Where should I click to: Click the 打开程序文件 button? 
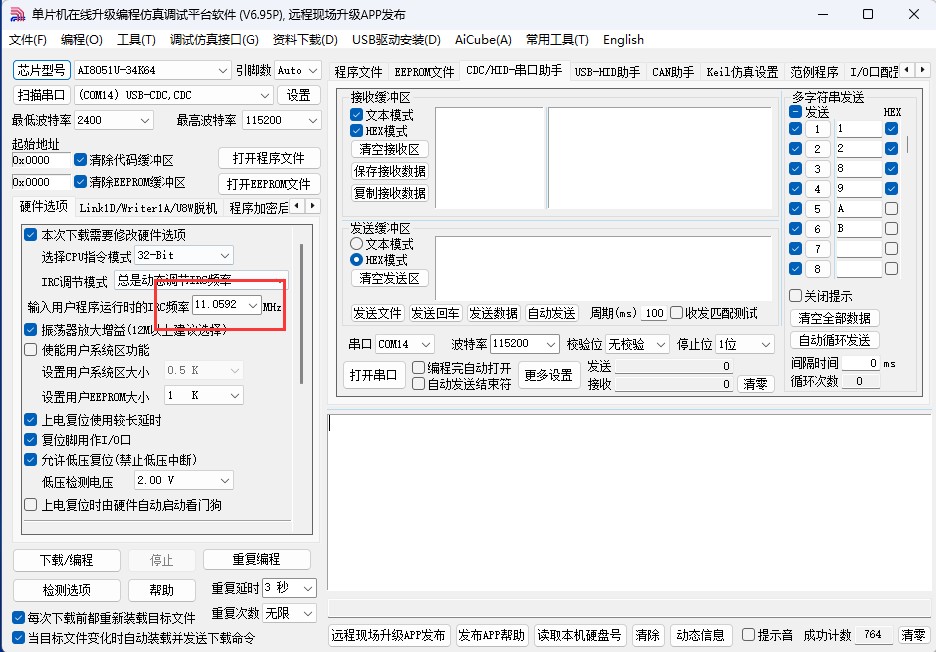pos(269,158)
